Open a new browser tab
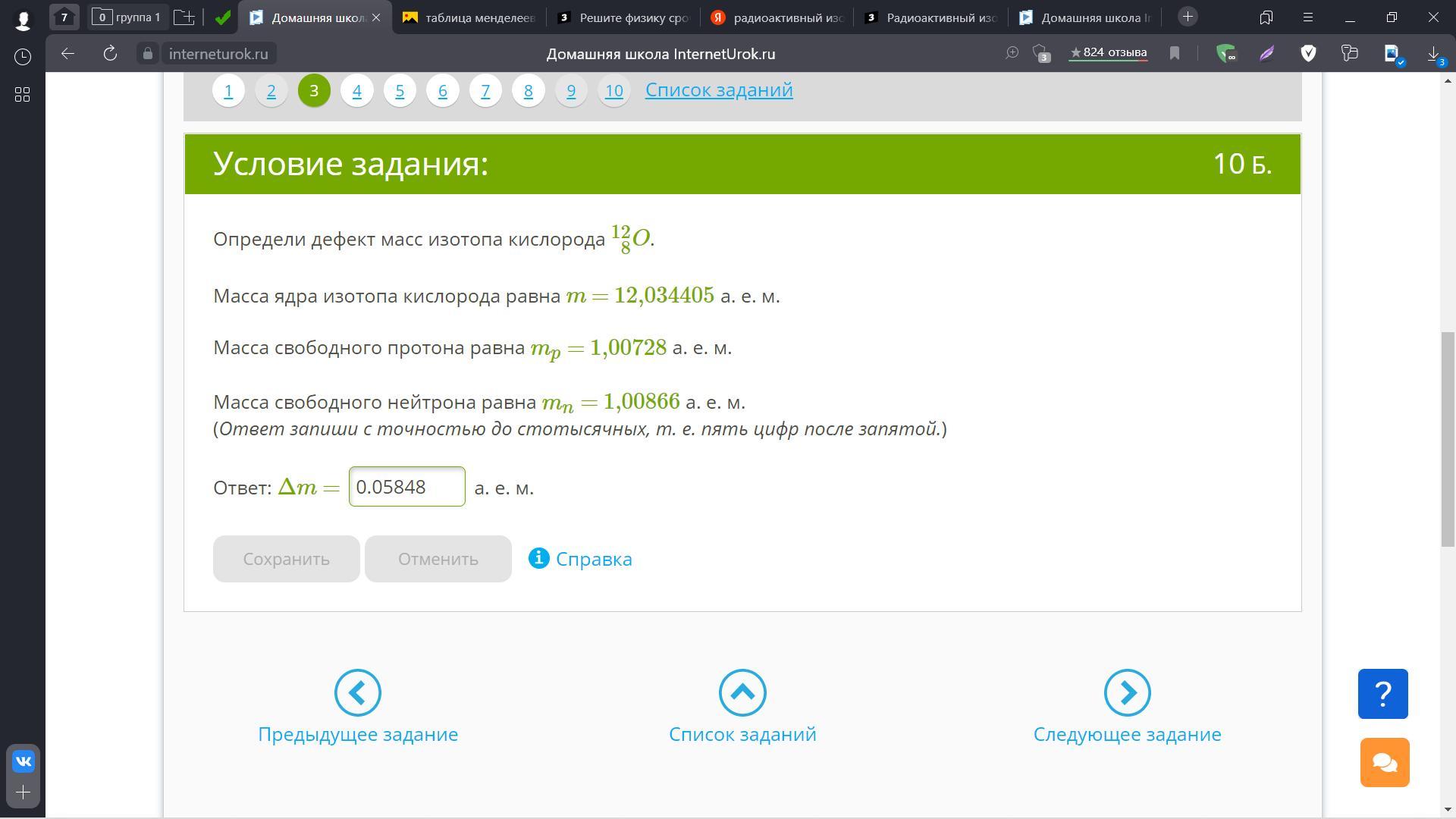The width and height of the screenshot is (1456, 819). pos(1188,16)
